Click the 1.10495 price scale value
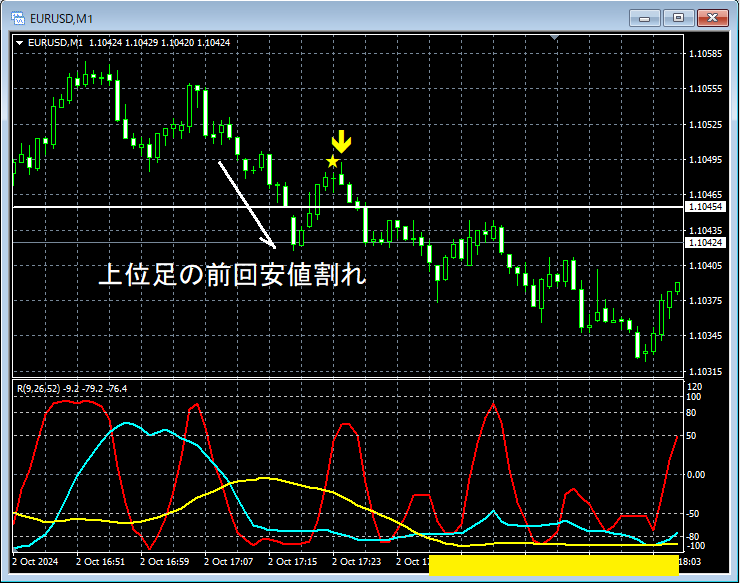The height and width of the screenshot is (583, 741). (706, 160)
